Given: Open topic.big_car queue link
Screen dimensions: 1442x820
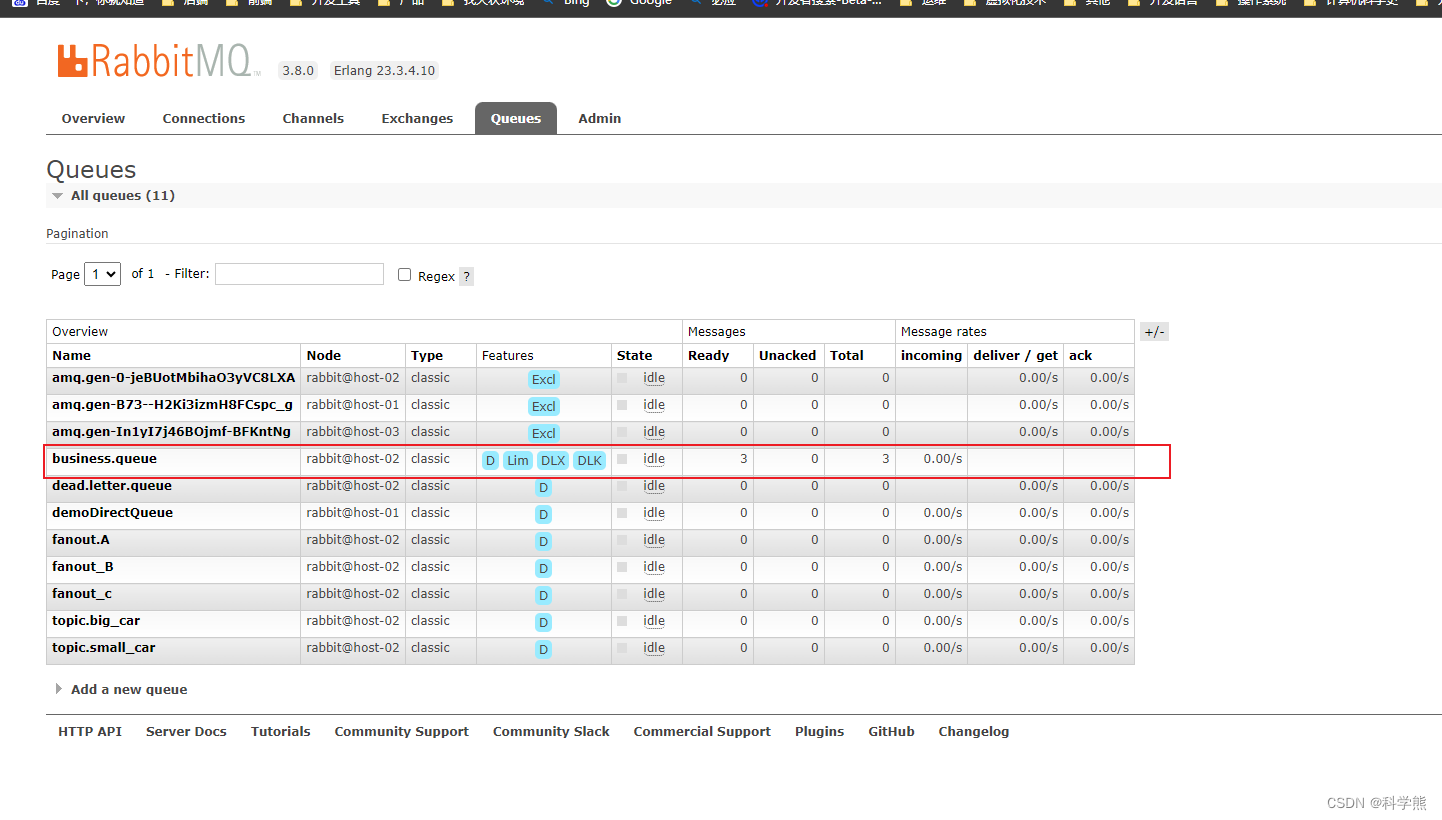Looking at the screenshot, I should coord(96,621).
